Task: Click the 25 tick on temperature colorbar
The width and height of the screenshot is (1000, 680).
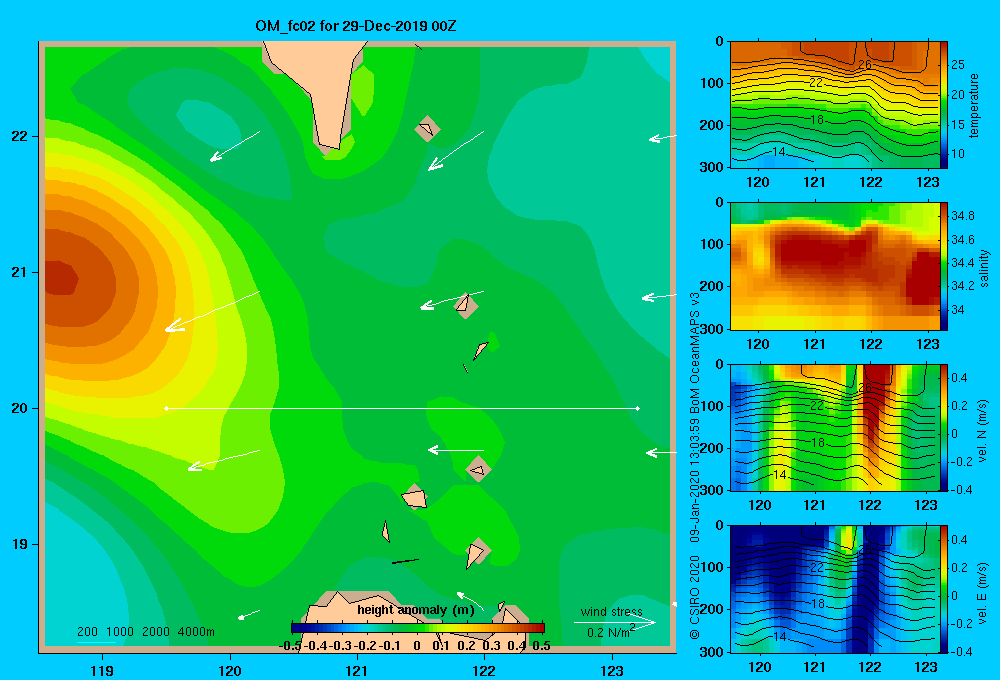Action: click(958, 65)
